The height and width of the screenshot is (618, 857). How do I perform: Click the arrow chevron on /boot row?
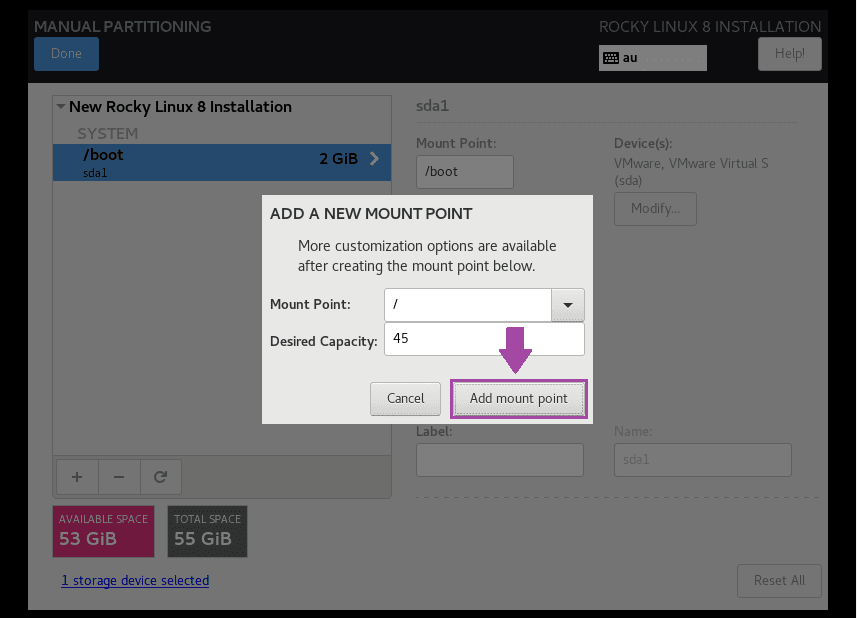(374, 158)
